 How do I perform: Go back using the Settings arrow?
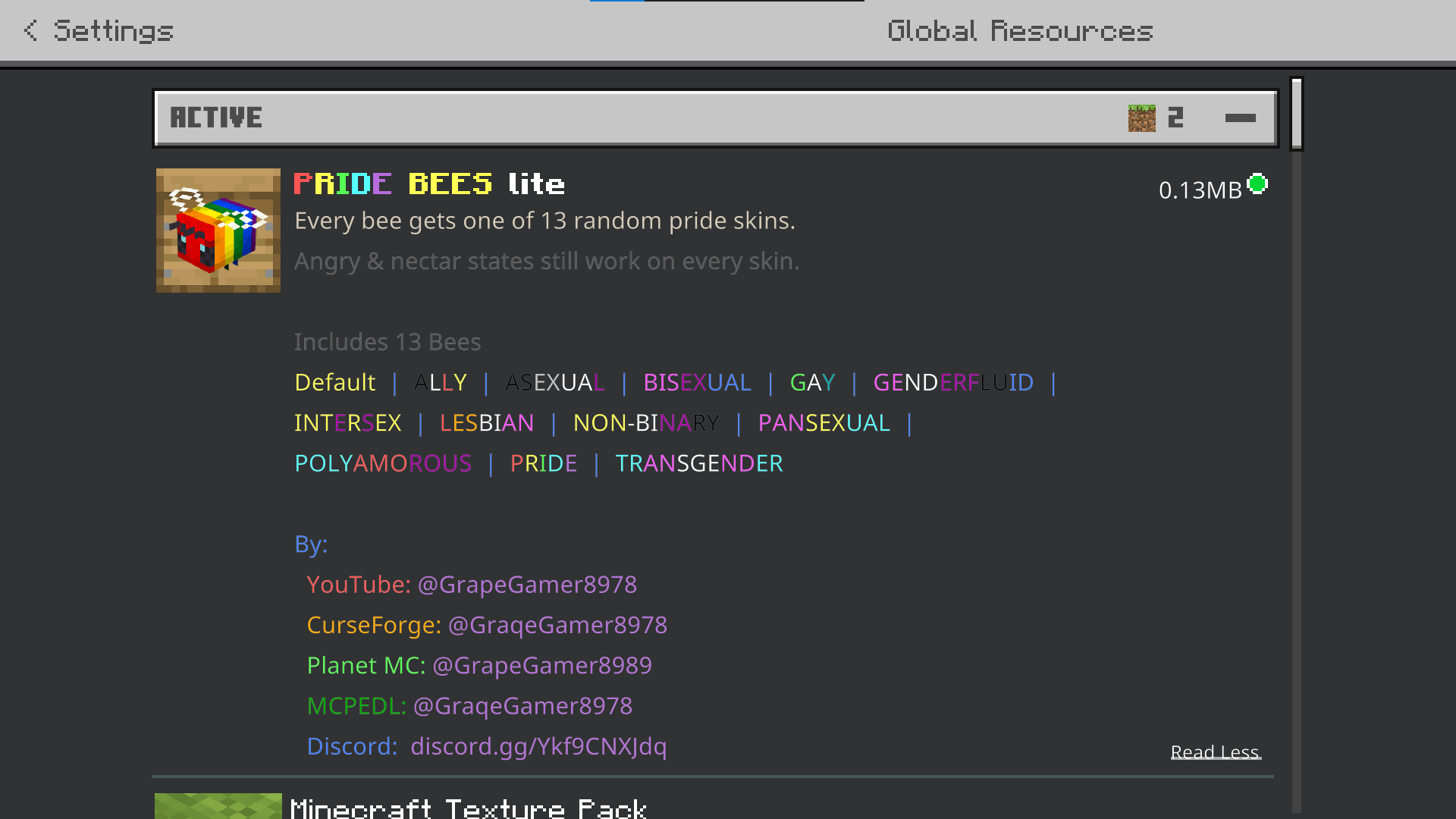click(30, 30)
